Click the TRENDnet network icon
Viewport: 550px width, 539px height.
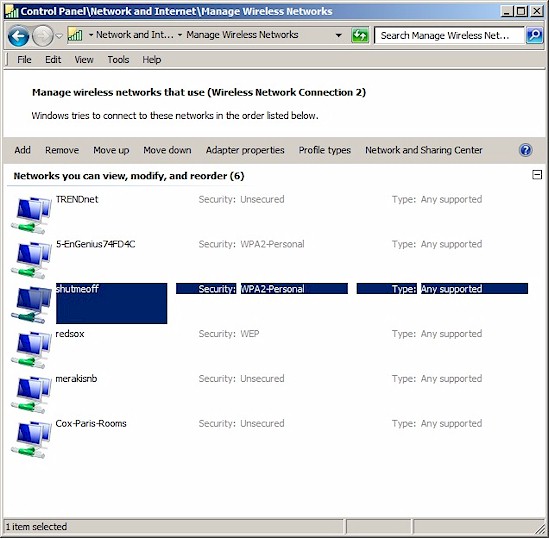point(31,215)
